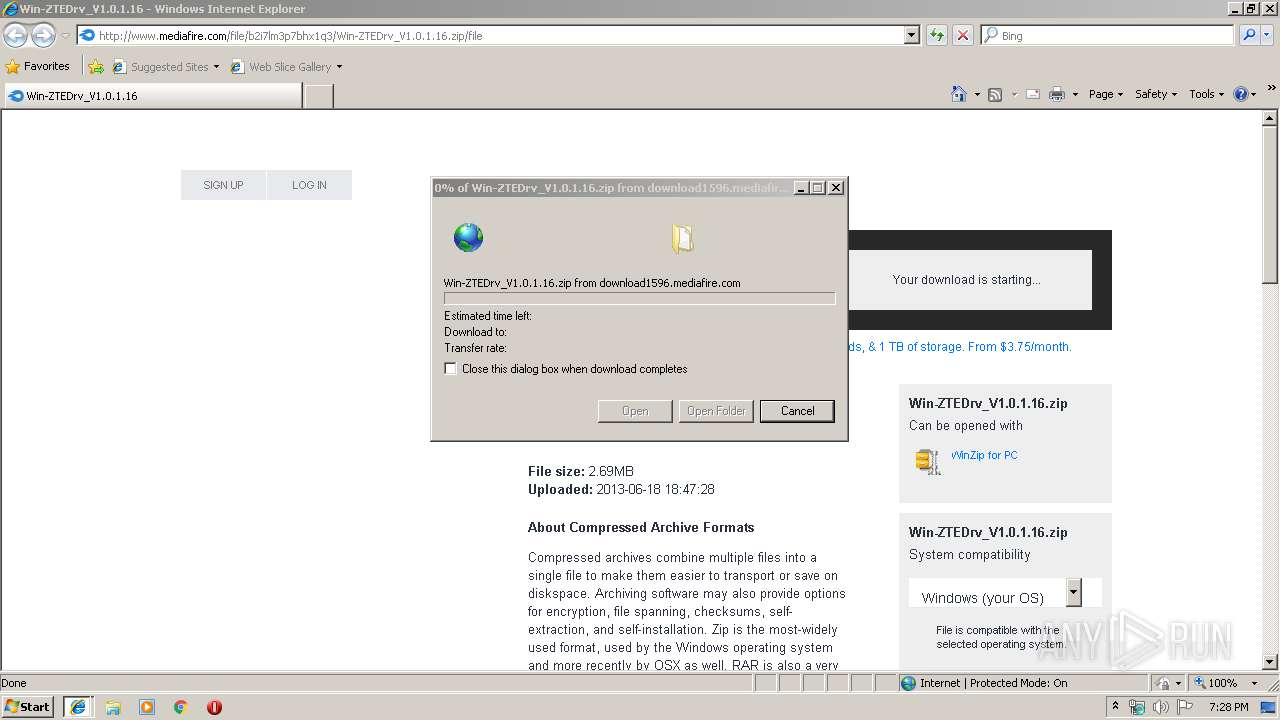
Task: Launch Chrome from the taskbar
Action: [181, 707]
